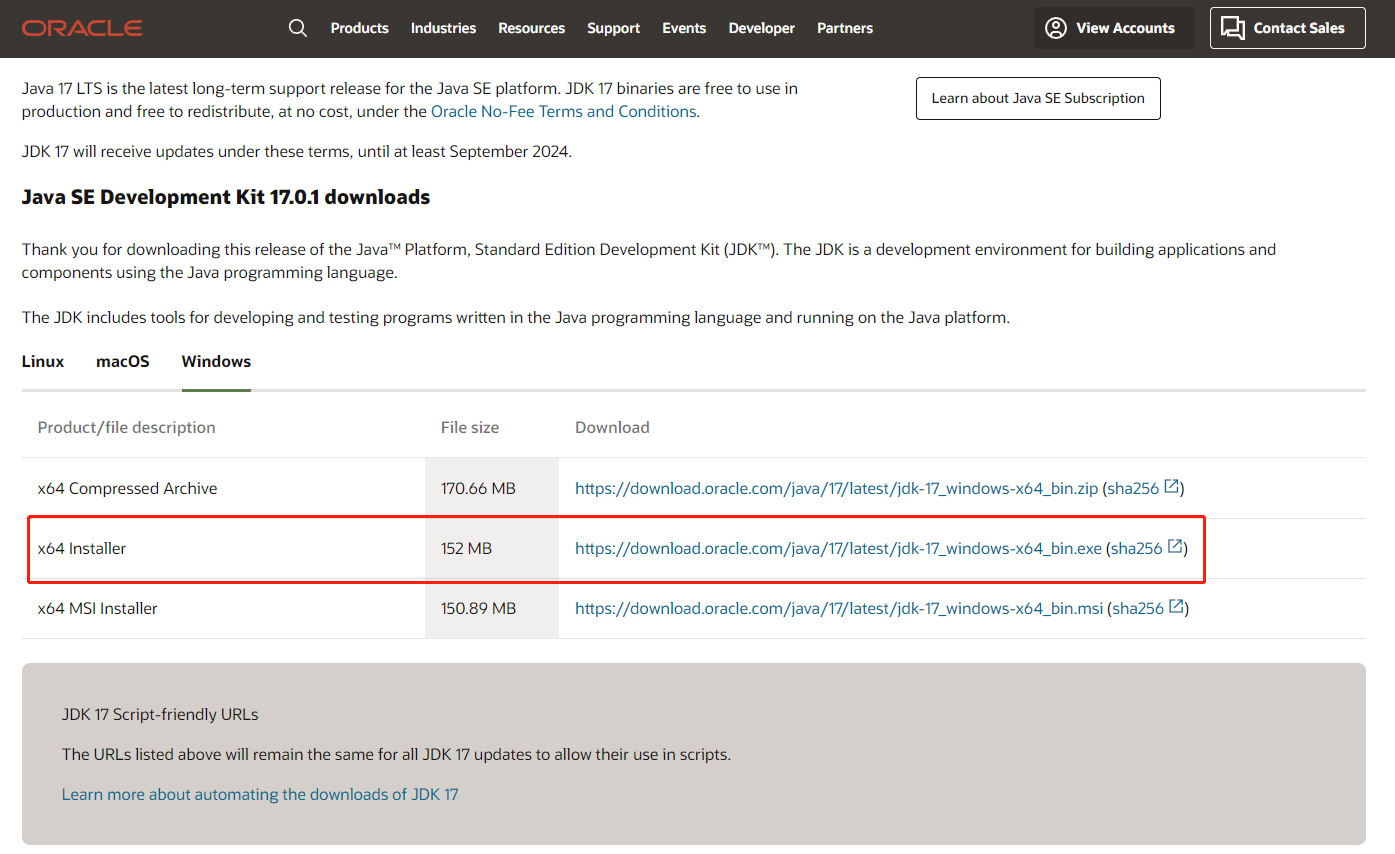Open the Developer menu

click(x=761, y=28)
